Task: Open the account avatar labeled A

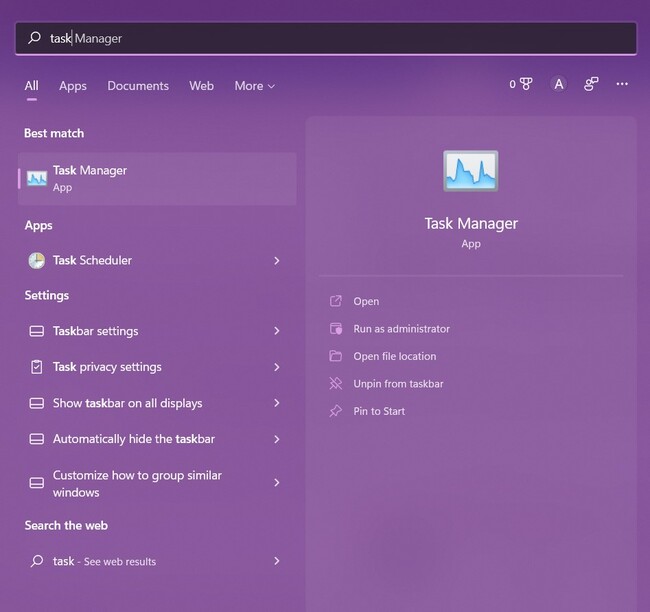Action: click(x=558, y=84)
